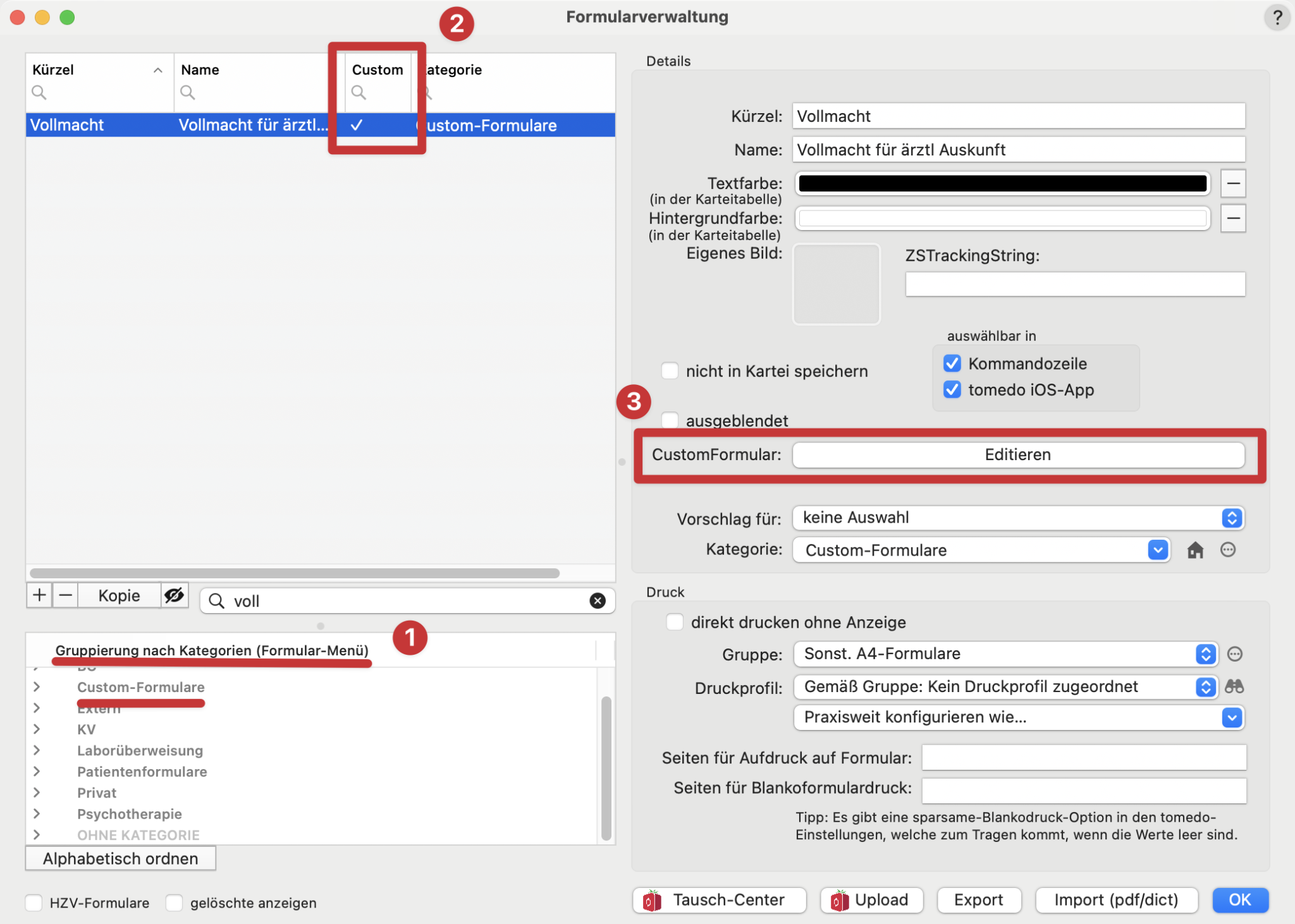The height and width of the screenshot is (924, 1295).
Task: Click the plus icon to add form
Action: pos(39,595)
